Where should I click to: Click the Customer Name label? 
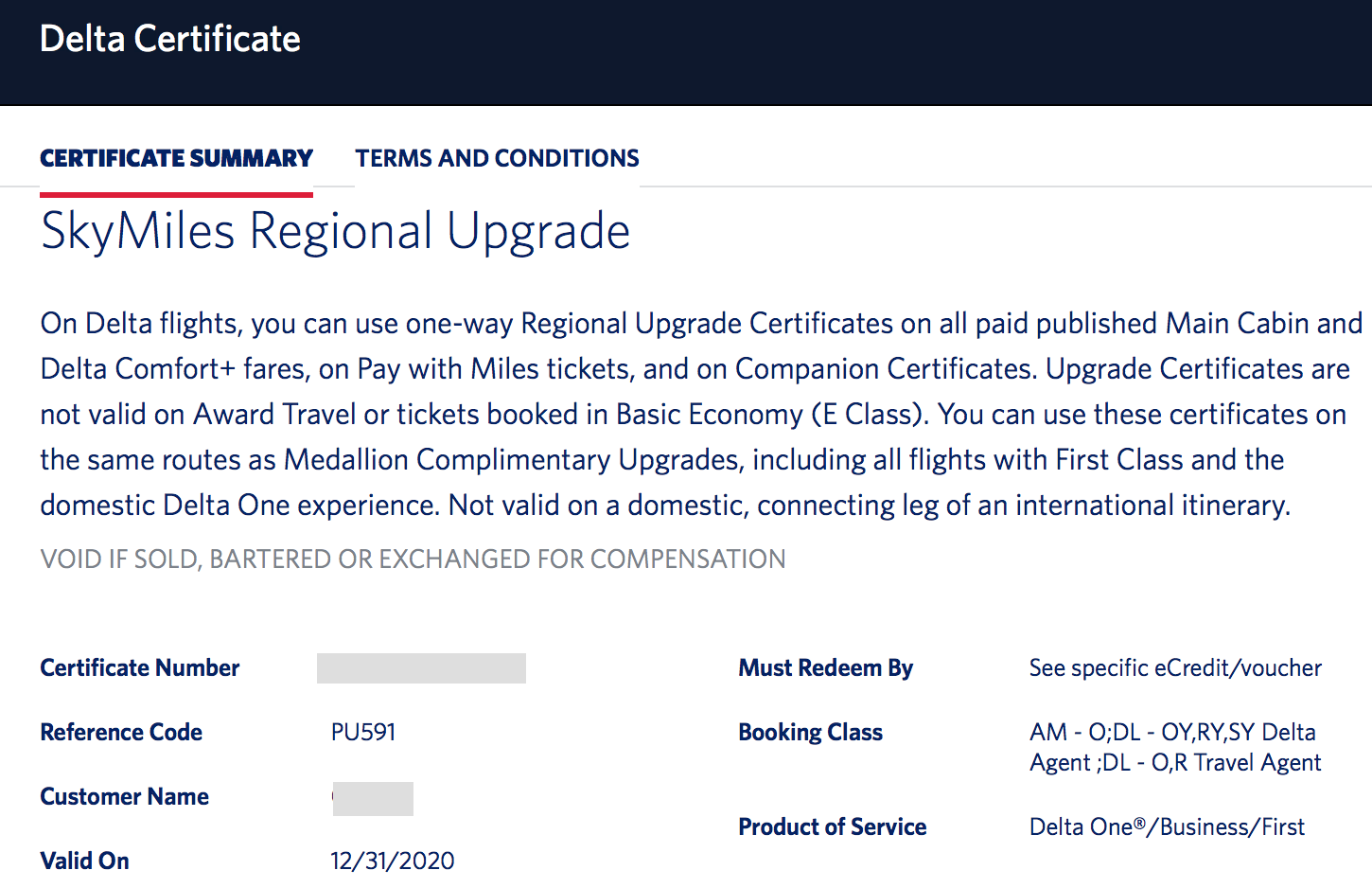click(x=124, y=796)
